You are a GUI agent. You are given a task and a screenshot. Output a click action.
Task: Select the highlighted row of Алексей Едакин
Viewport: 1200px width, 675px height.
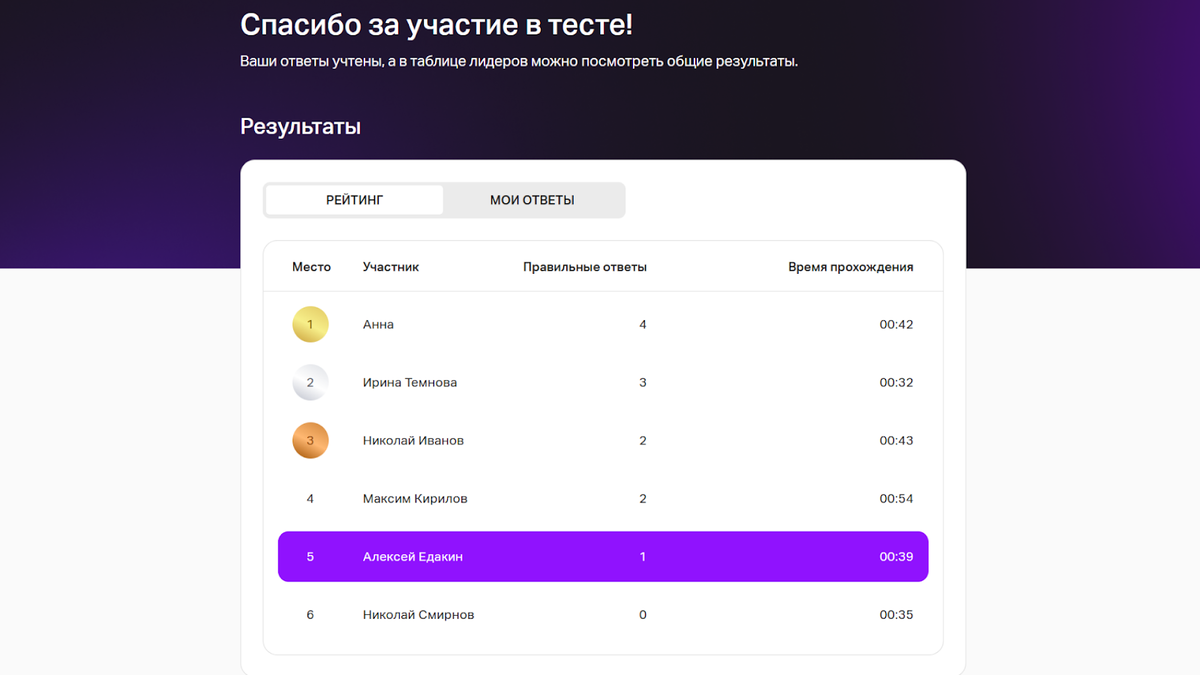pyautogui.click(x=602, y=556)
